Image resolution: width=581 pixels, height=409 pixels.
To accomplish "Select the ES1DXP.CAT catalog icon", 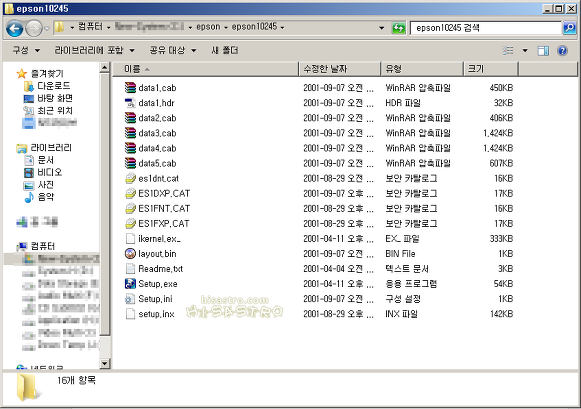I will (130, 193).
